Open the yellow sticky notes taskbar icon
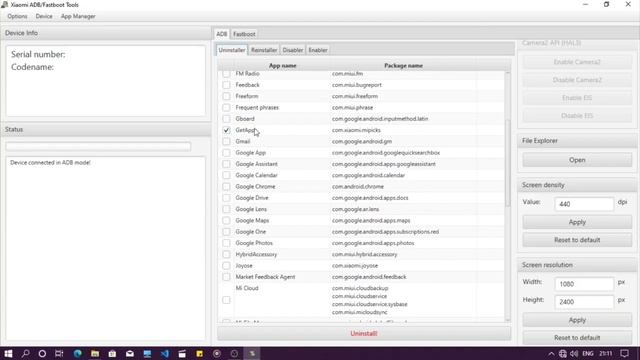 click(x=200, y=353)
